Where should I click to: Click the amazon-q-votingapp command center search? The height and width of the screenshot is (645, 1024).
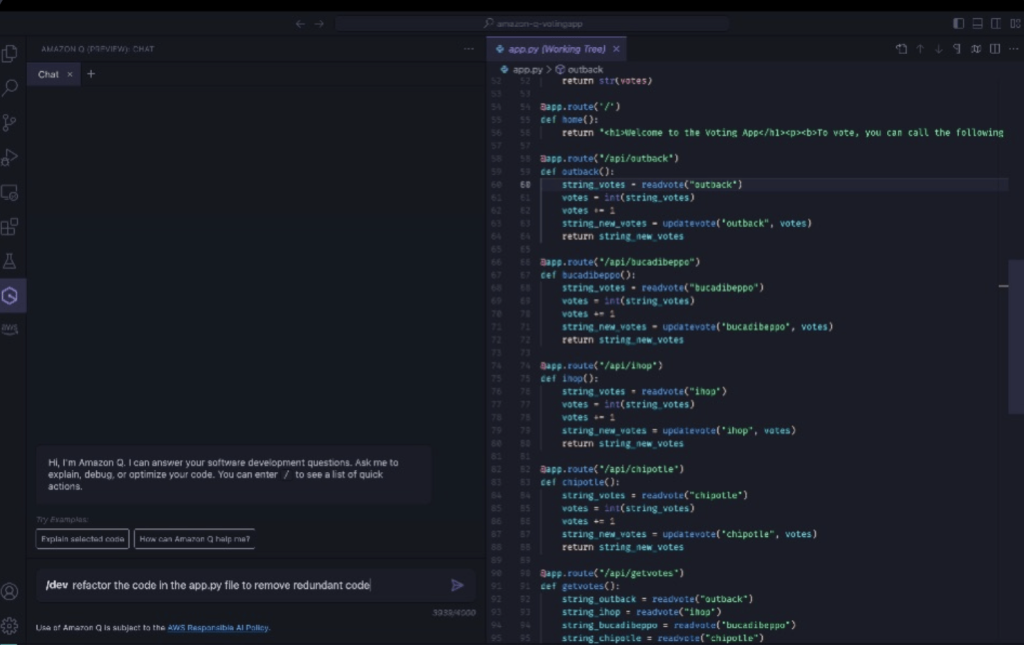(x=532, y=24)
